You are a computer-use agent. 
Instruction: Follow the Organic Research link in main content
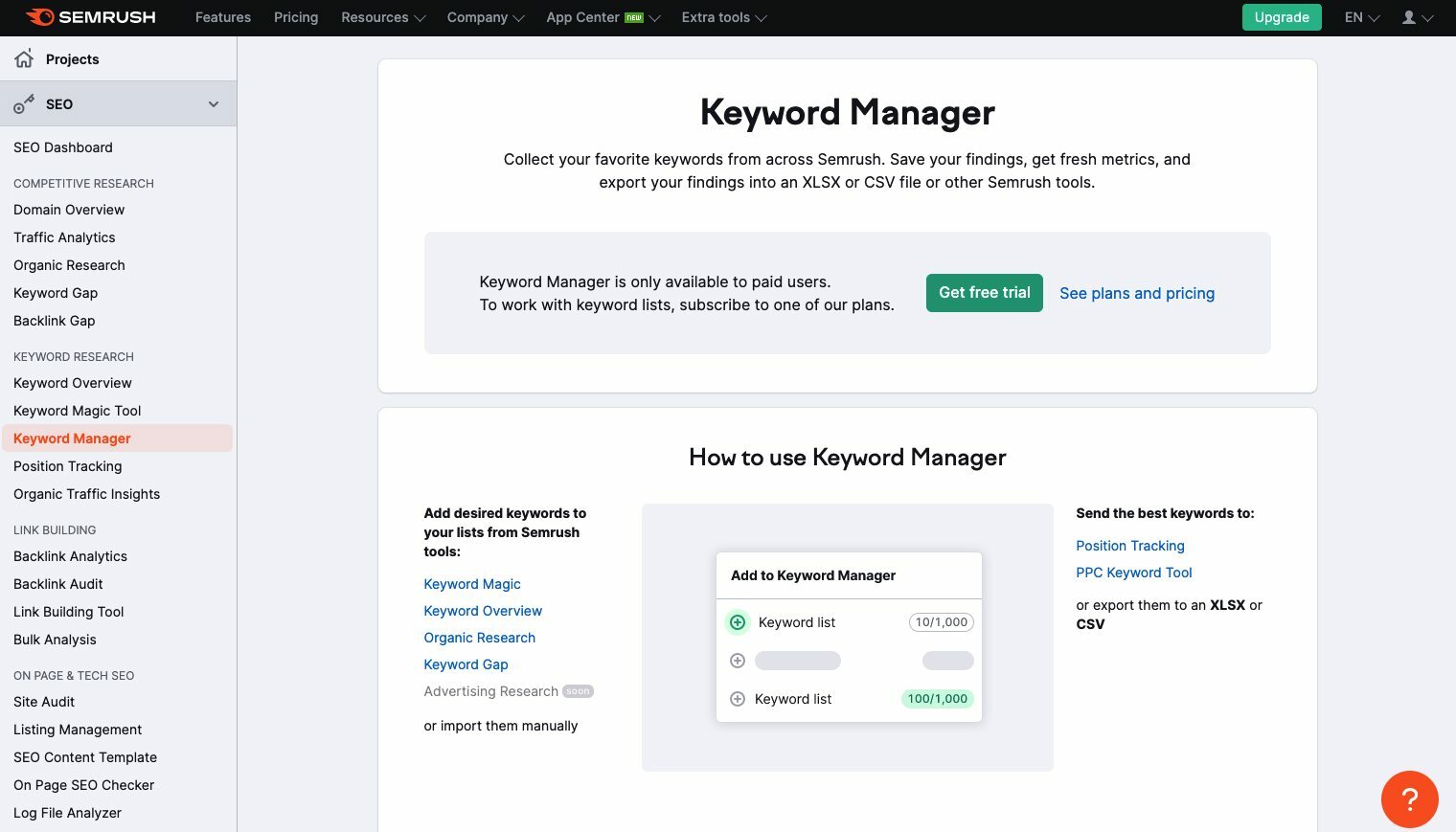coord(480,638)
